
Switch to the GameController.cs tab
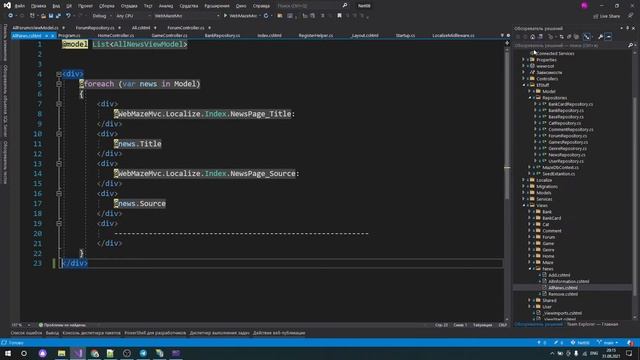coord(169,36)
